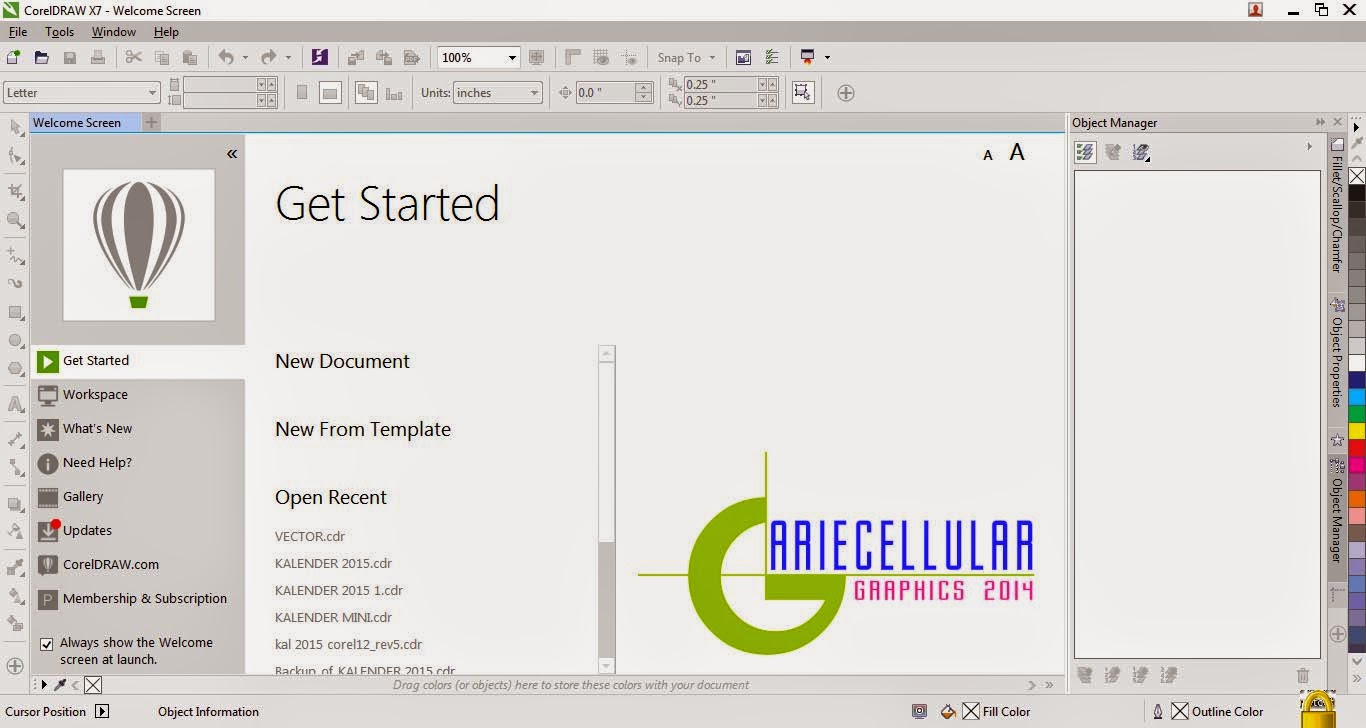Collapse the Welcome sidebar with double chevron
This screenshot has width=1366, height=728.
[231, 153]
